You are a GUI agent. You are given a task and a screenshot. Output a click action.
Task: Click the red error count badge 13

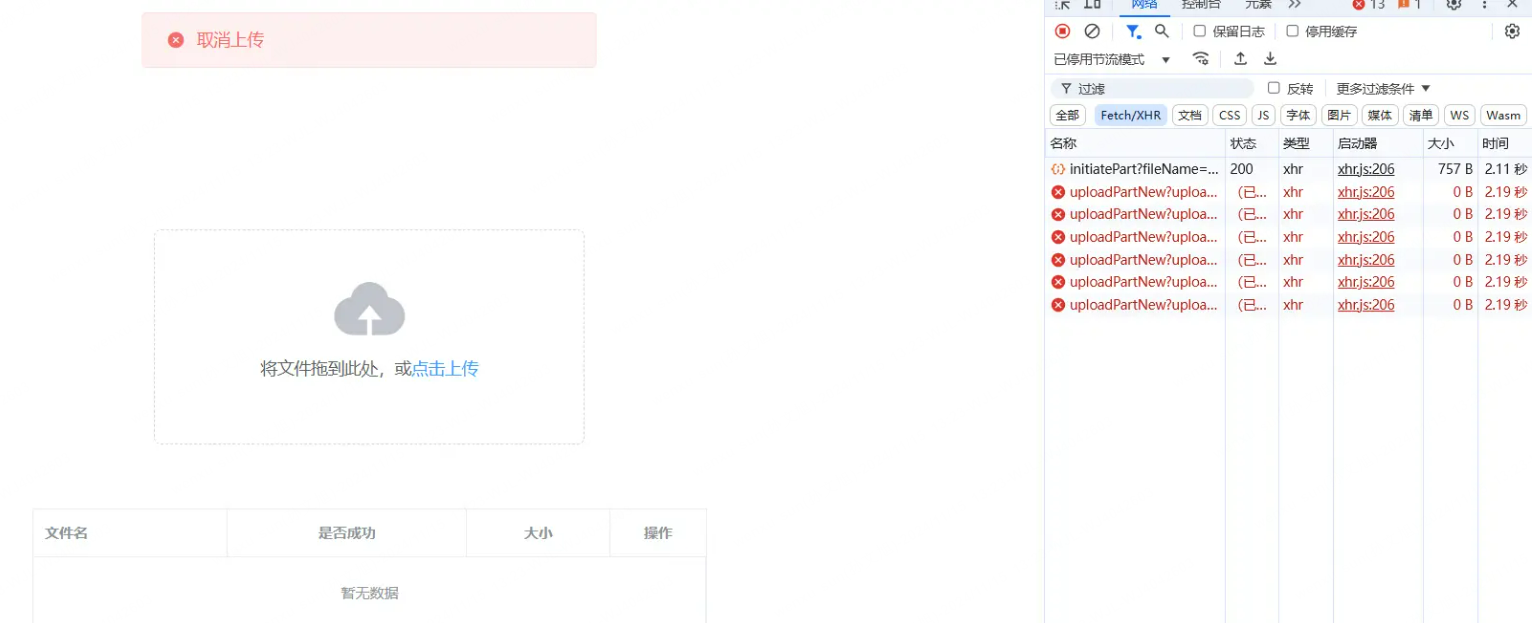tap(1369, 4)
